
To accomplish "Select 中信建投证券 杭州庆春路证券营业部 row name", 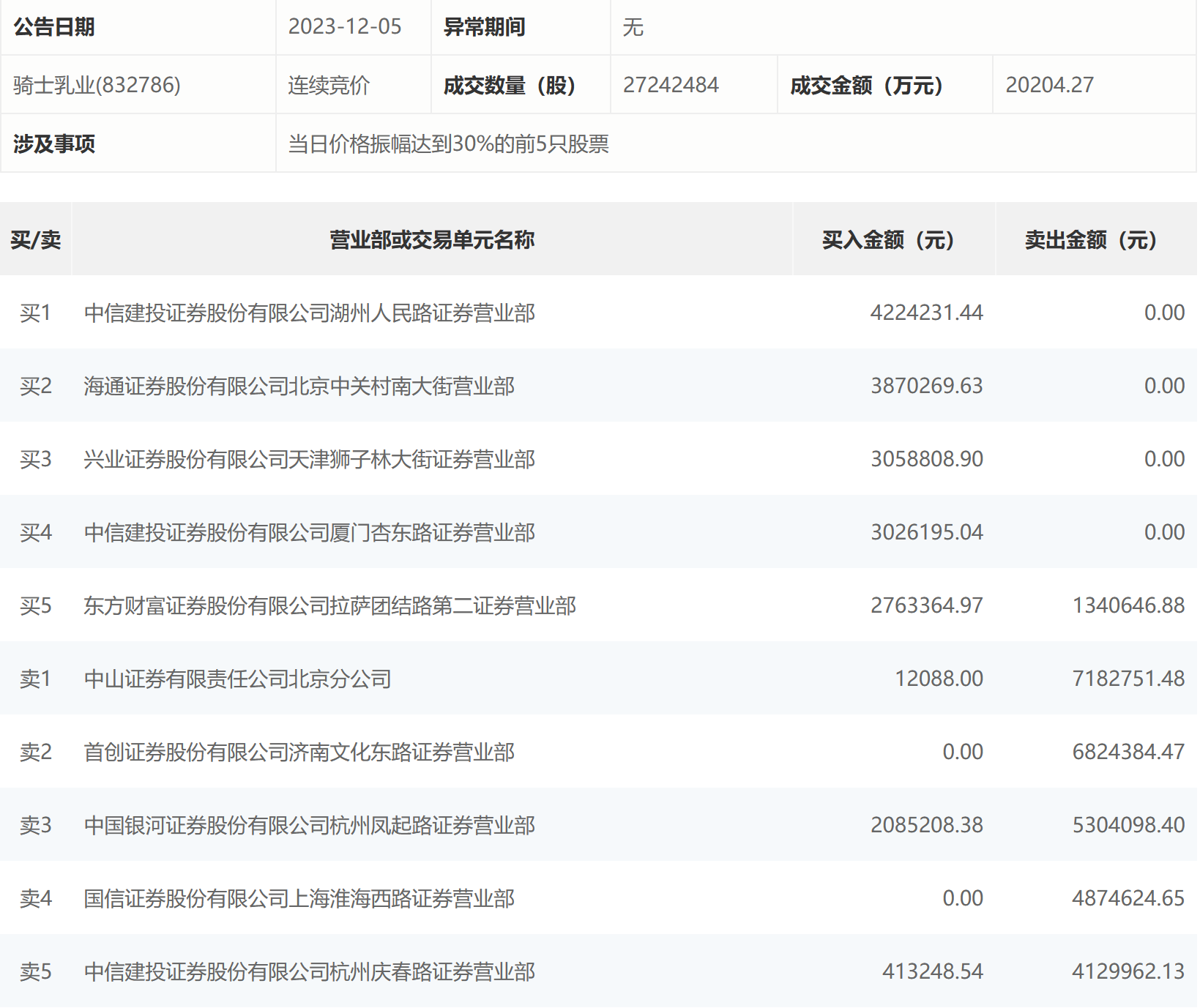I will [x=310, y=971].
